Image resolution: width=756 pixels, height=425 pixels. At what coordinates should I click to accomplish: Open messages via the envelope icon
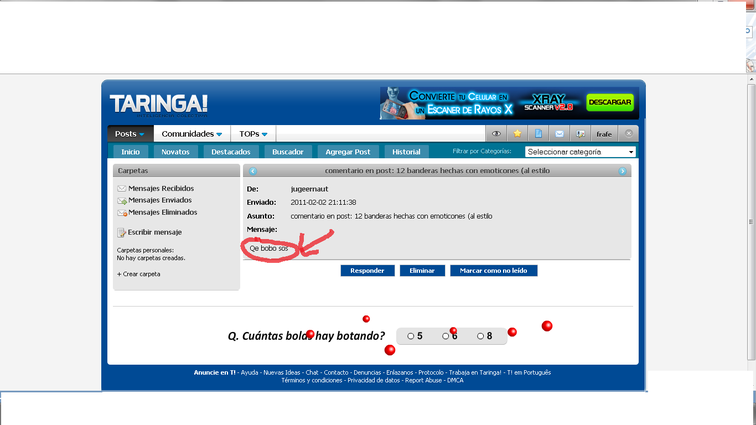560,133
